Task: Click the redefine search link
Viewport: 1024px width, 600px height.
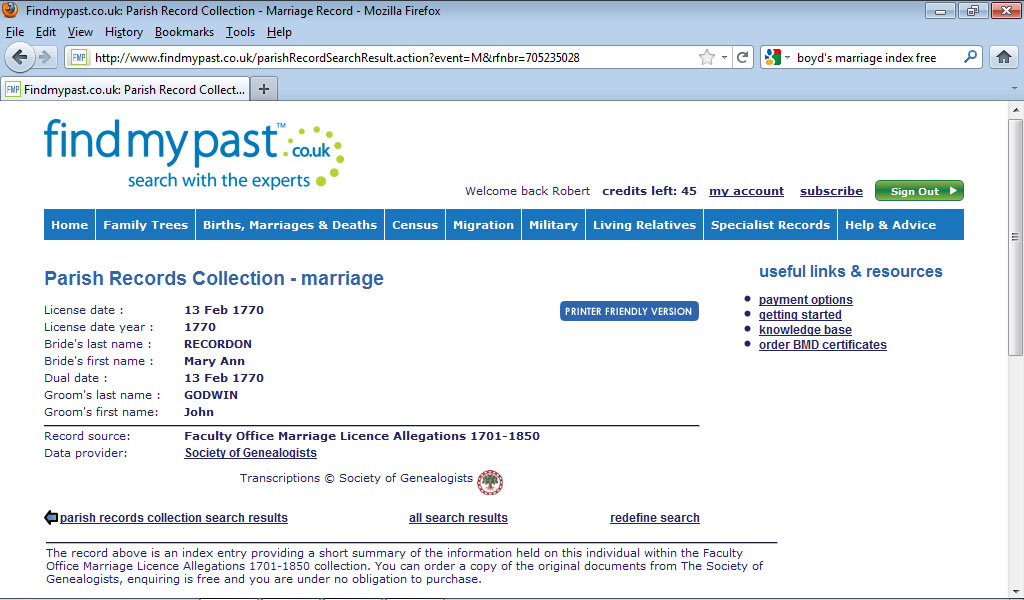Action: (x=655, y=518)
